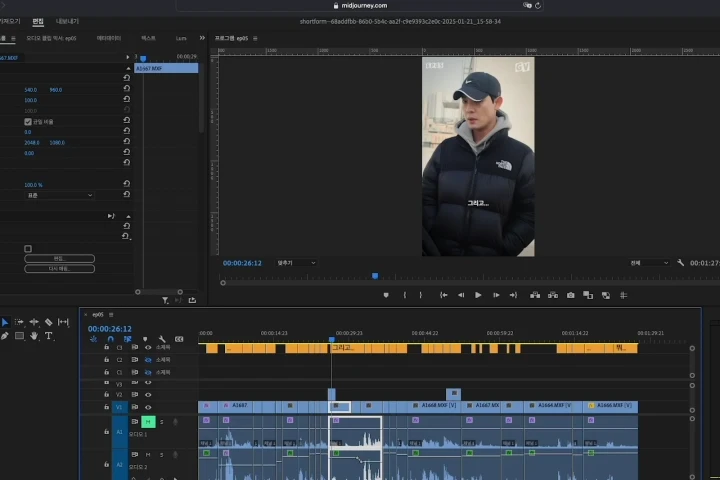Reset Position parameter 540.0 960.0
Viewport: 720px width, 480px height.
point(127,89)
